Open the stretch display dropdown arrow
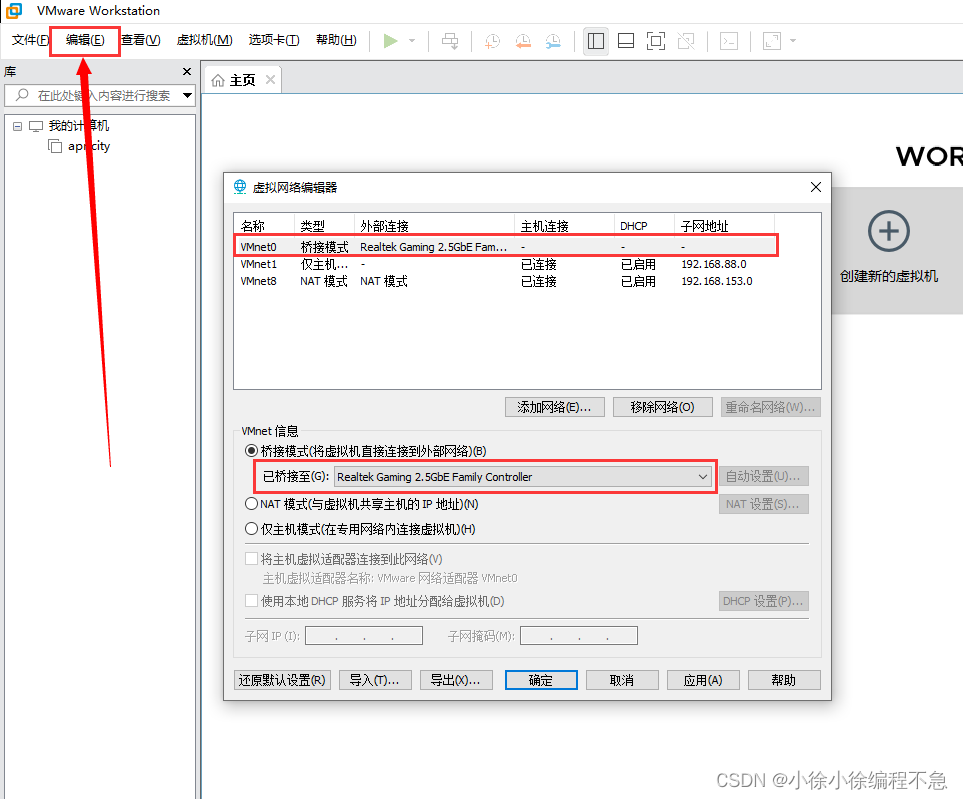Viewport: 963px width, 799px height. (x=793, y=41)
